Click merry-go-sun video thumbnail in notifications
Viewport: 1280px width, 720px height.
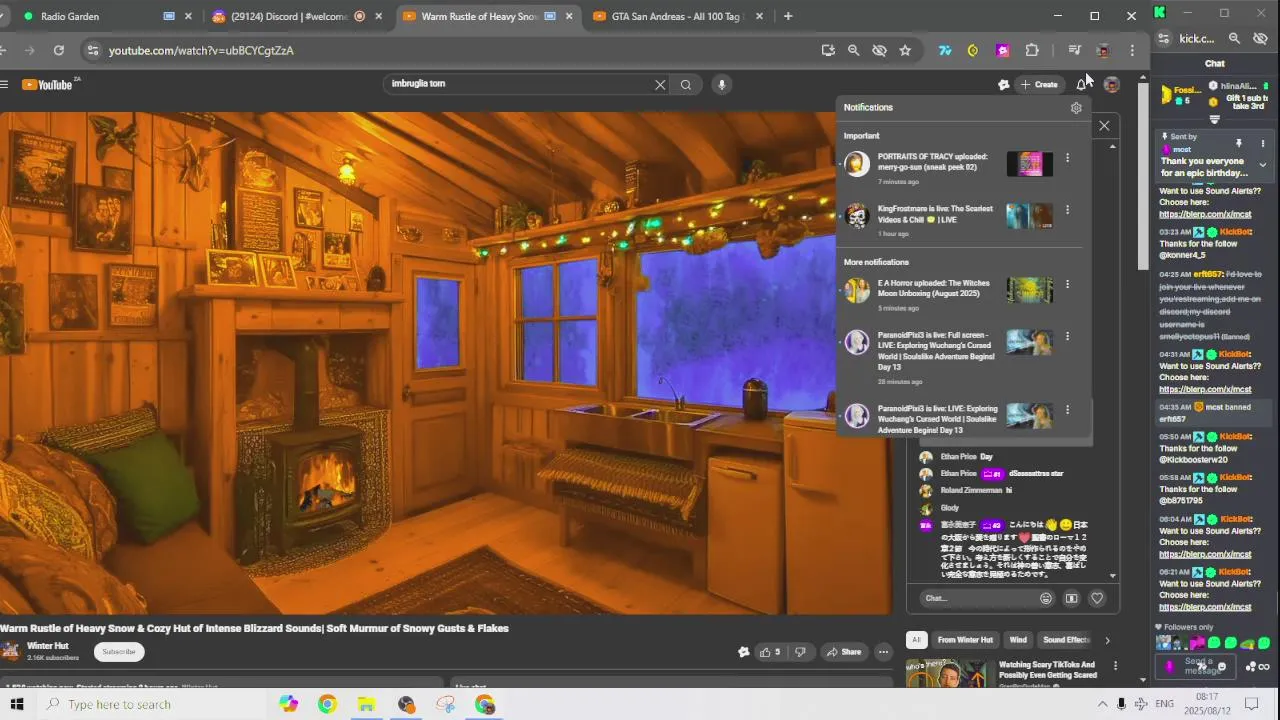[1029, 164]
